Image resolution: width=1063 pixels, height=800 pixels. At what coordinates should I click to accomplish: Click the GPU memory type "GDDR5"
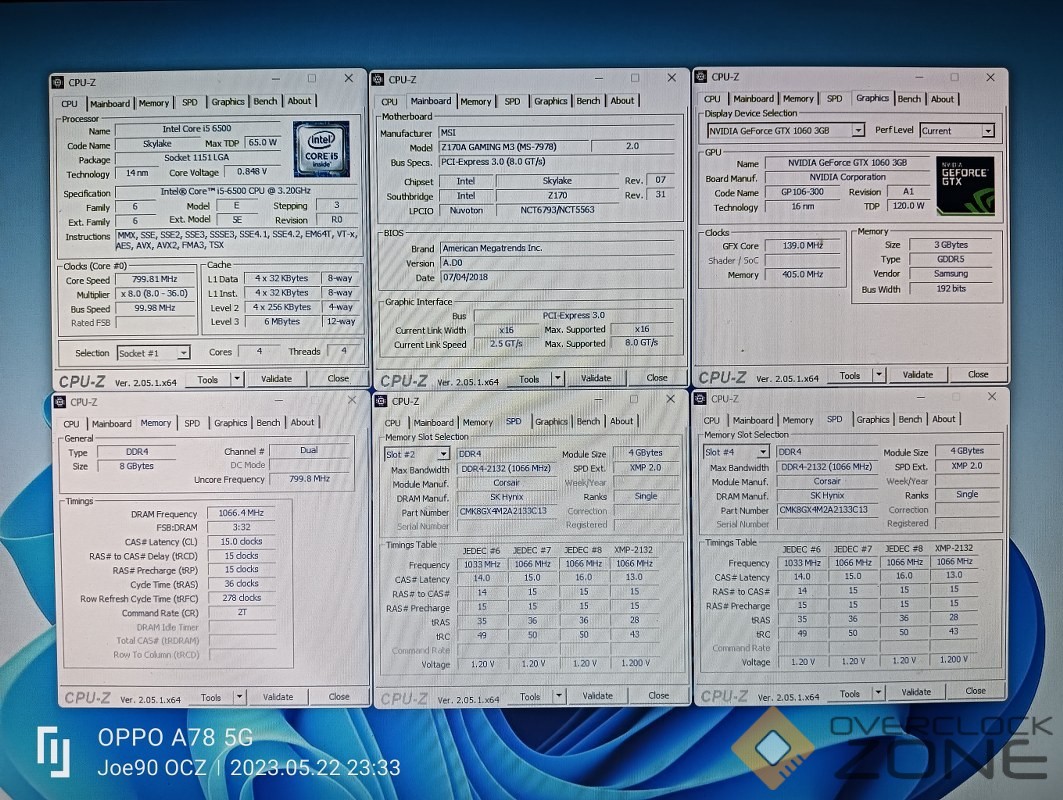click(x=951, y=259)
